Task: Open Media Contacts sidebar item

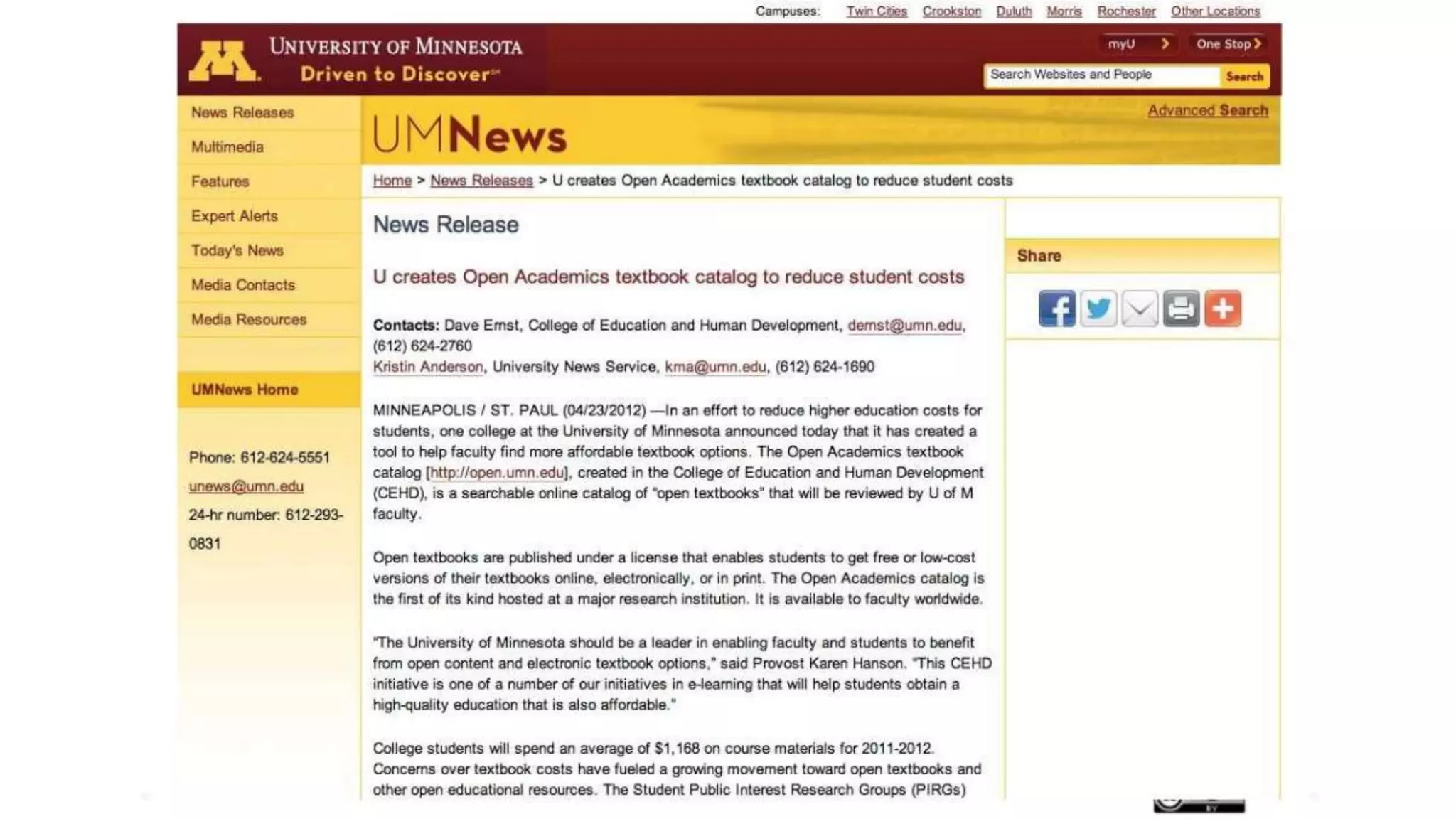Action: (243, 285)
